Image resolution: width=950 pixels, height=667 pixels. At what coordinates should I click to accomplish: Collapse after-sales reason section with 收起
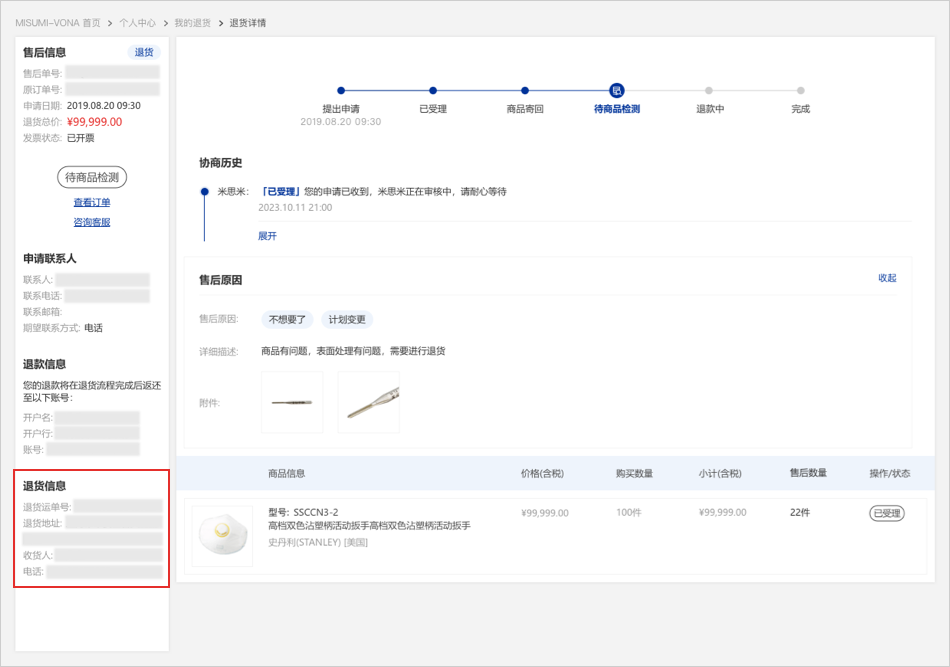pos(887,278)
